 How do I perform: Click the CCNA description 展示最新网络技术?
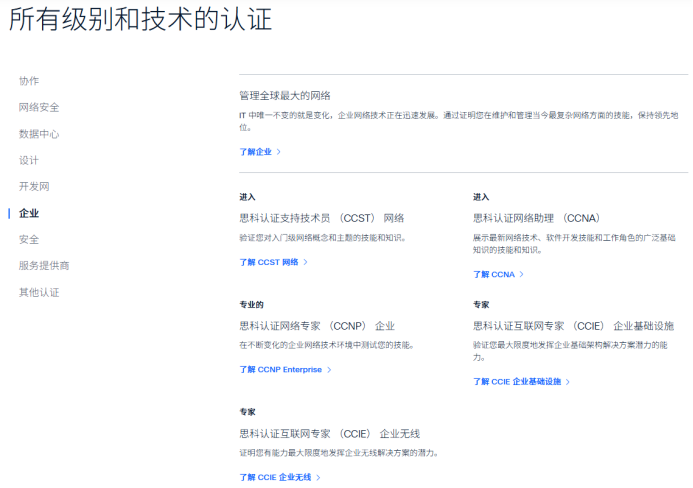[574, 244]
